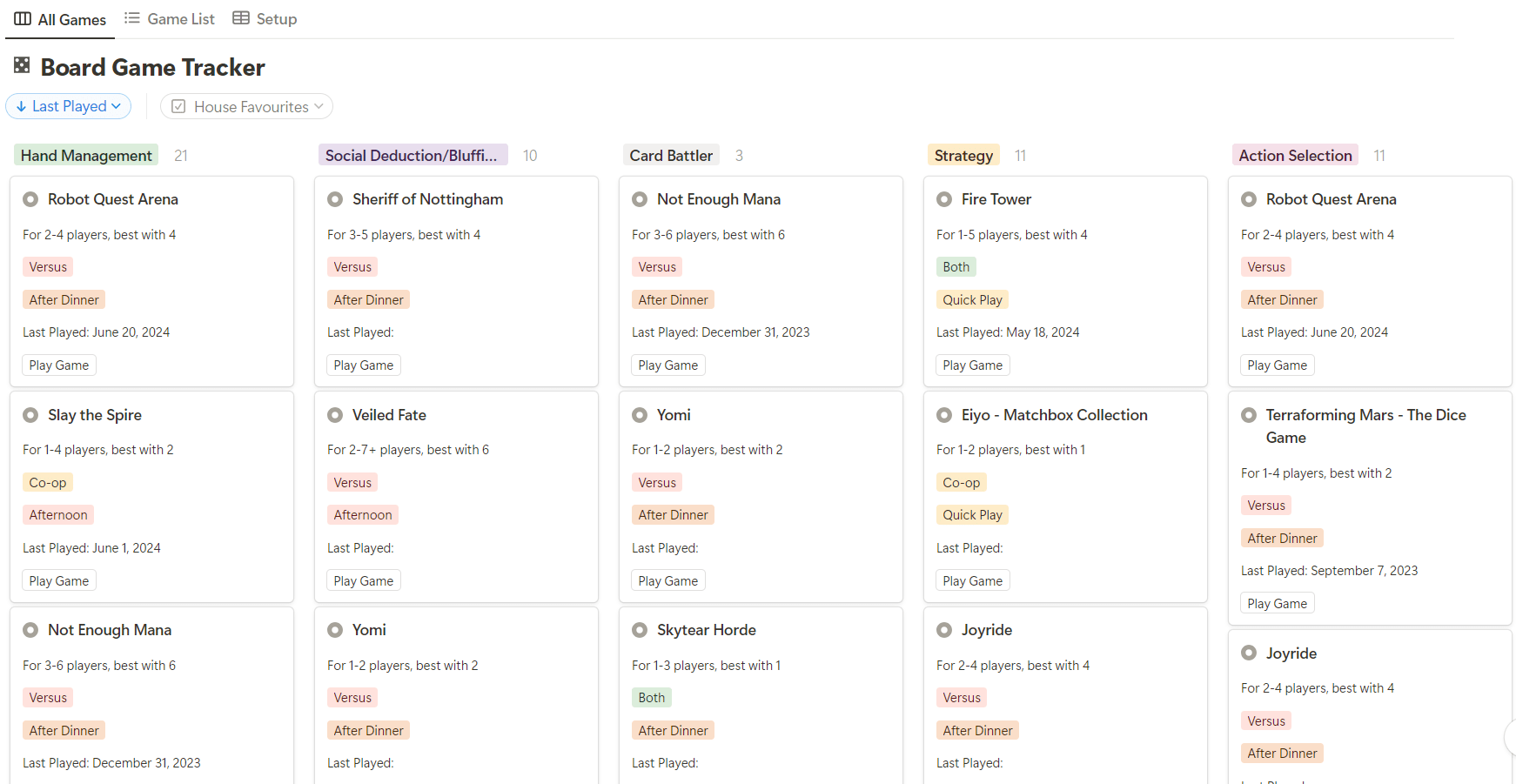This screenshot has height=784, width=1516.
Task: Click After Dinner tag on Sheriff of Nottingham
Action: click(x=368, y=300)
